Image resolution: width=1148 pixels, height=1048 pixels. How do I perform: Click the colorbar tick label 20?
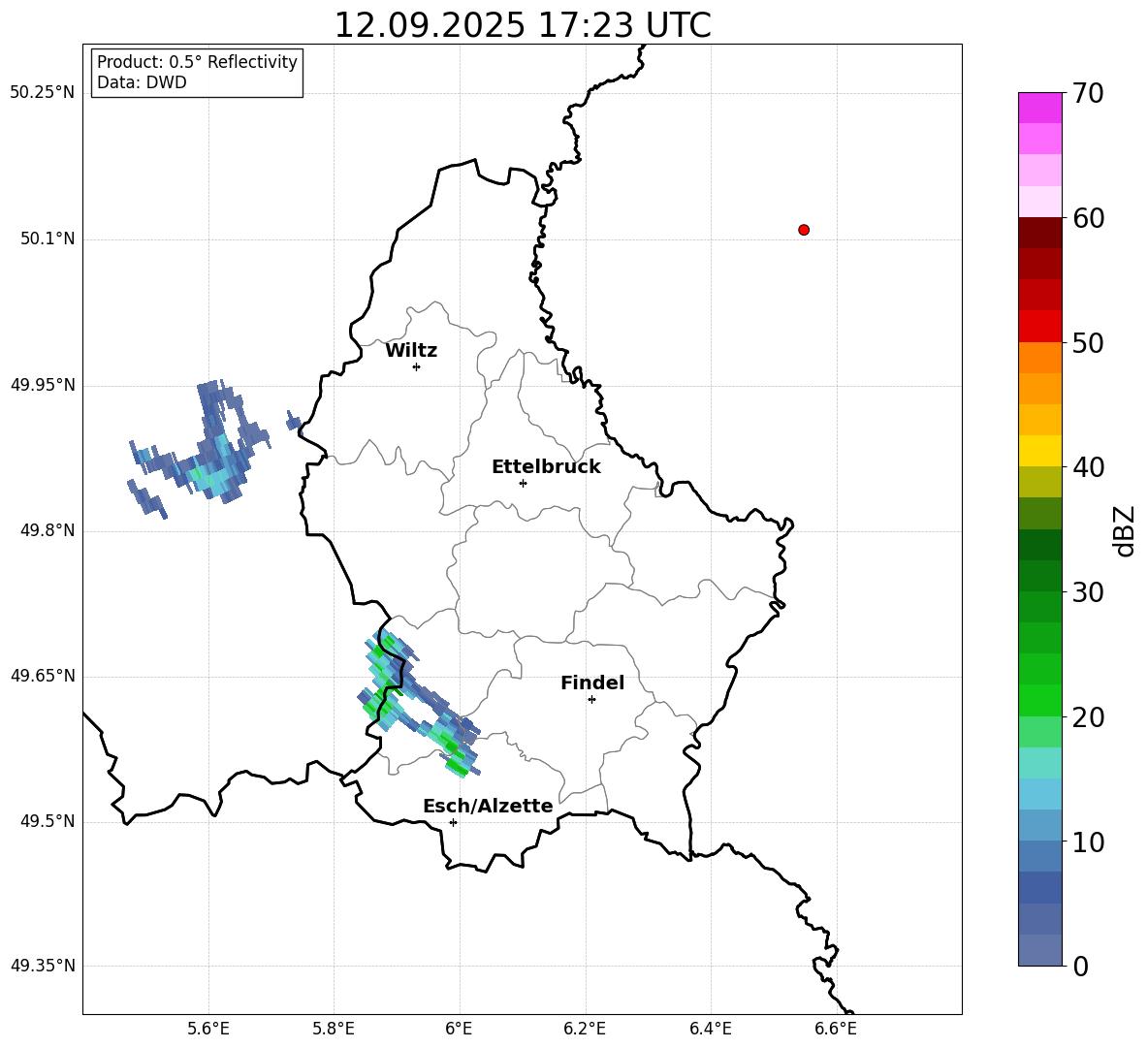tap(1087, 716)
